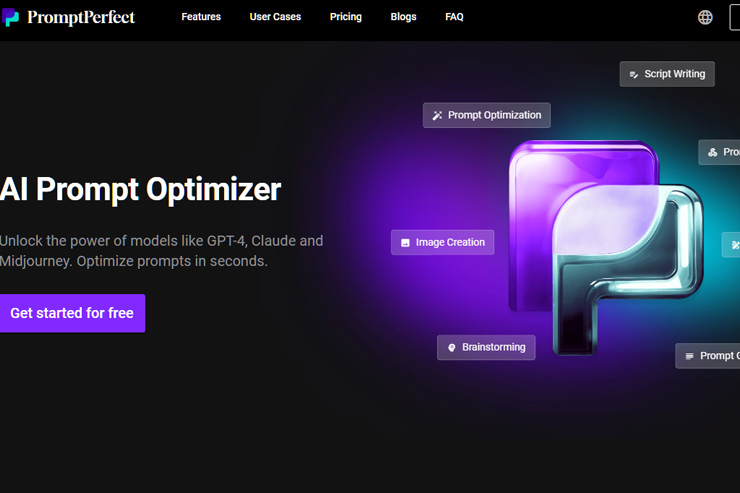Open the language globe icon

[x=705, y=17]
